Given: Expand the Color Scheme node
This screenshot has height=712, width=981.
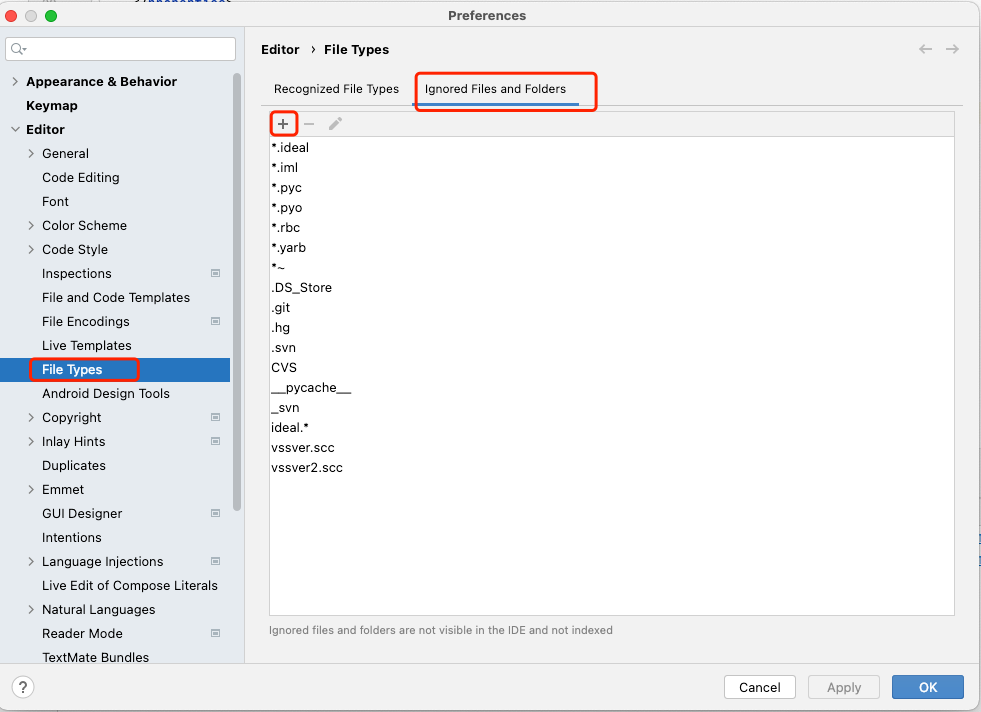Looking at the screenshot, I should click(31, 225).
